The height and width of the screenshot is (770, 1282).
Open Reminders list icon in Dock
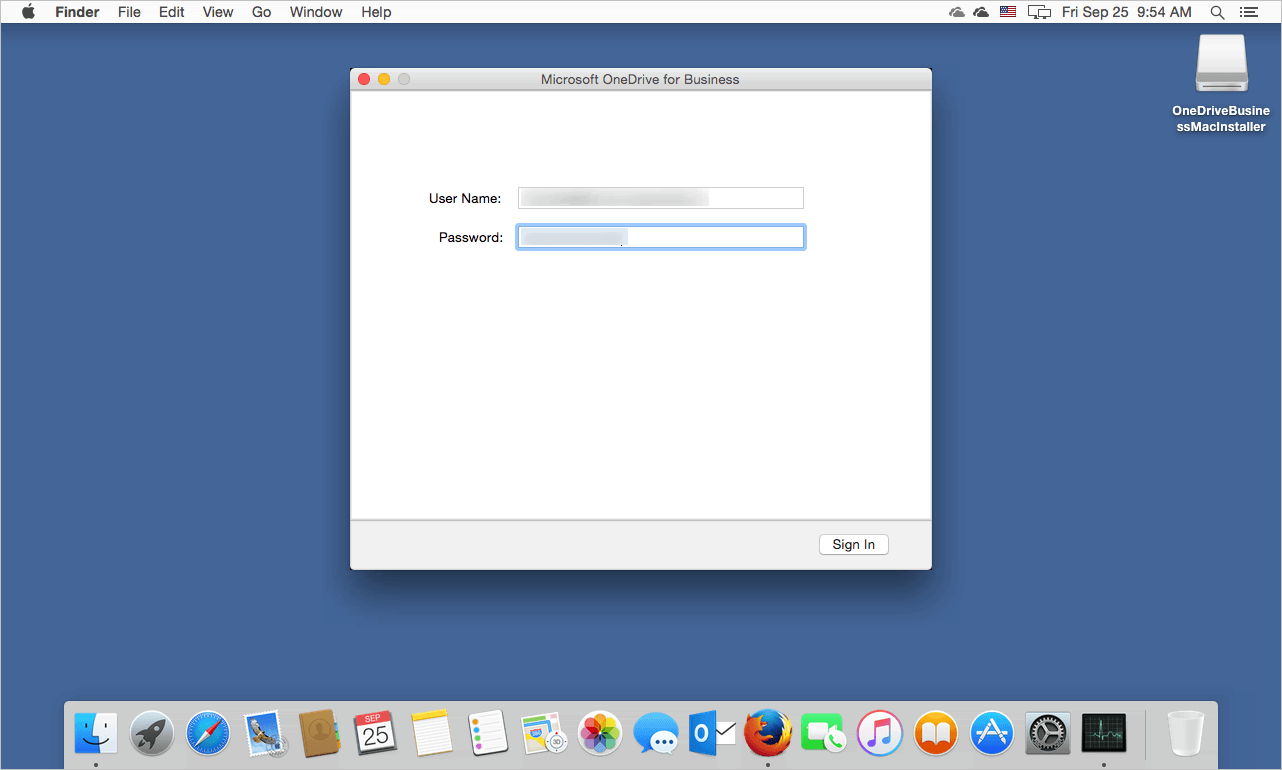point(488,733)
